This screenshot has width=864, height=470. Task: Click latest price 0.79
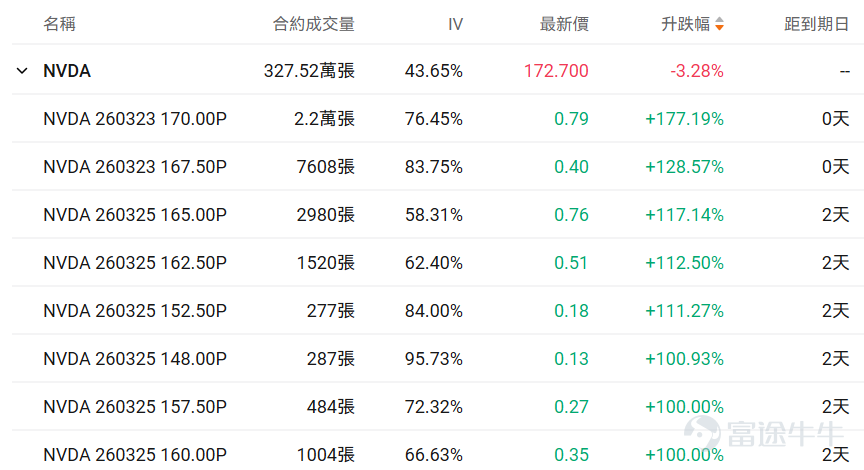point(571,119)
